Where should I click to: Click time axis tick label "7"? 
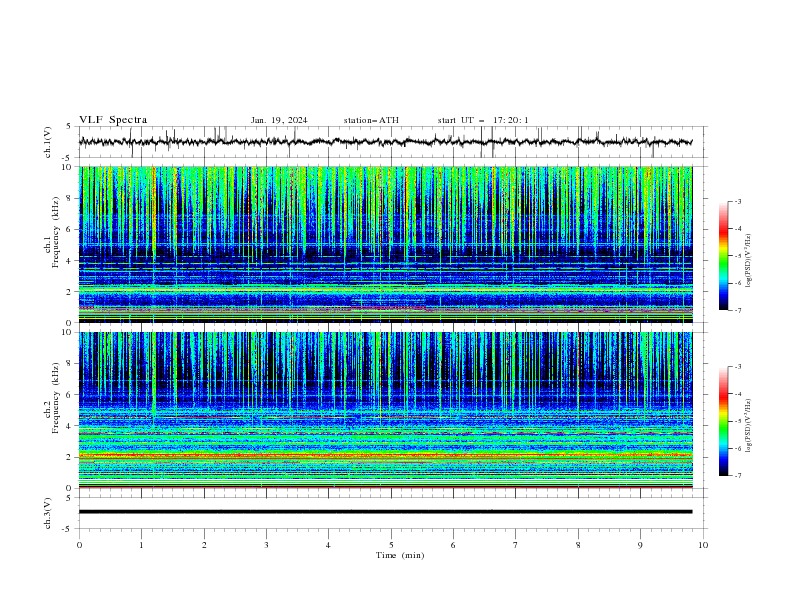[516, 545]
